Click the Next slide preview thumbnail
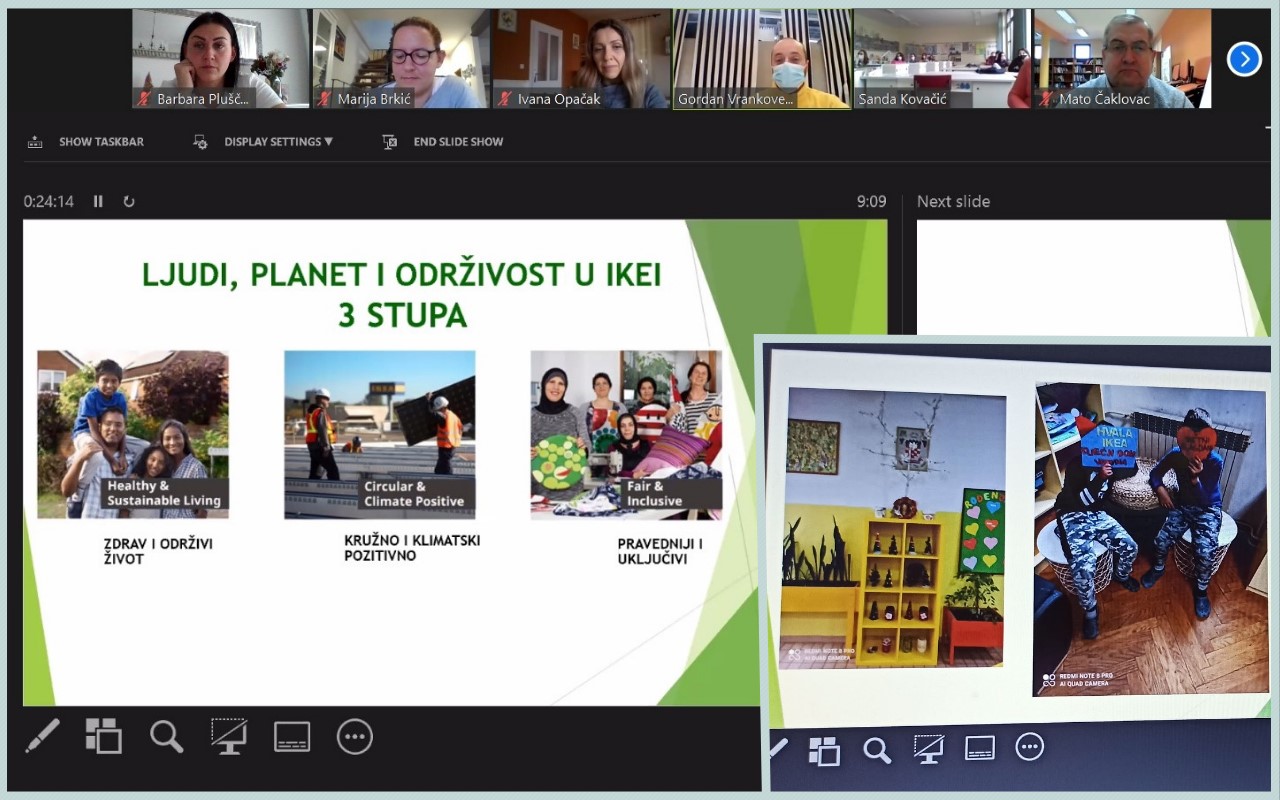This screenshot has width=1280, height=800. (x=1093, y=278)
